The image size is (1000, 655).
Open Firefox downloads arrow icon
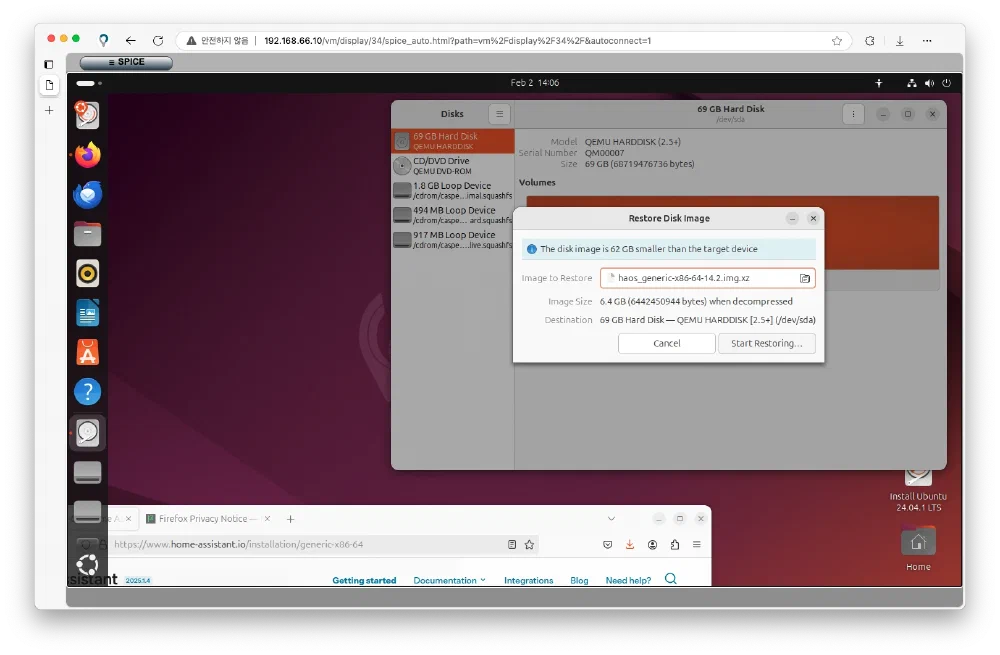630,545
